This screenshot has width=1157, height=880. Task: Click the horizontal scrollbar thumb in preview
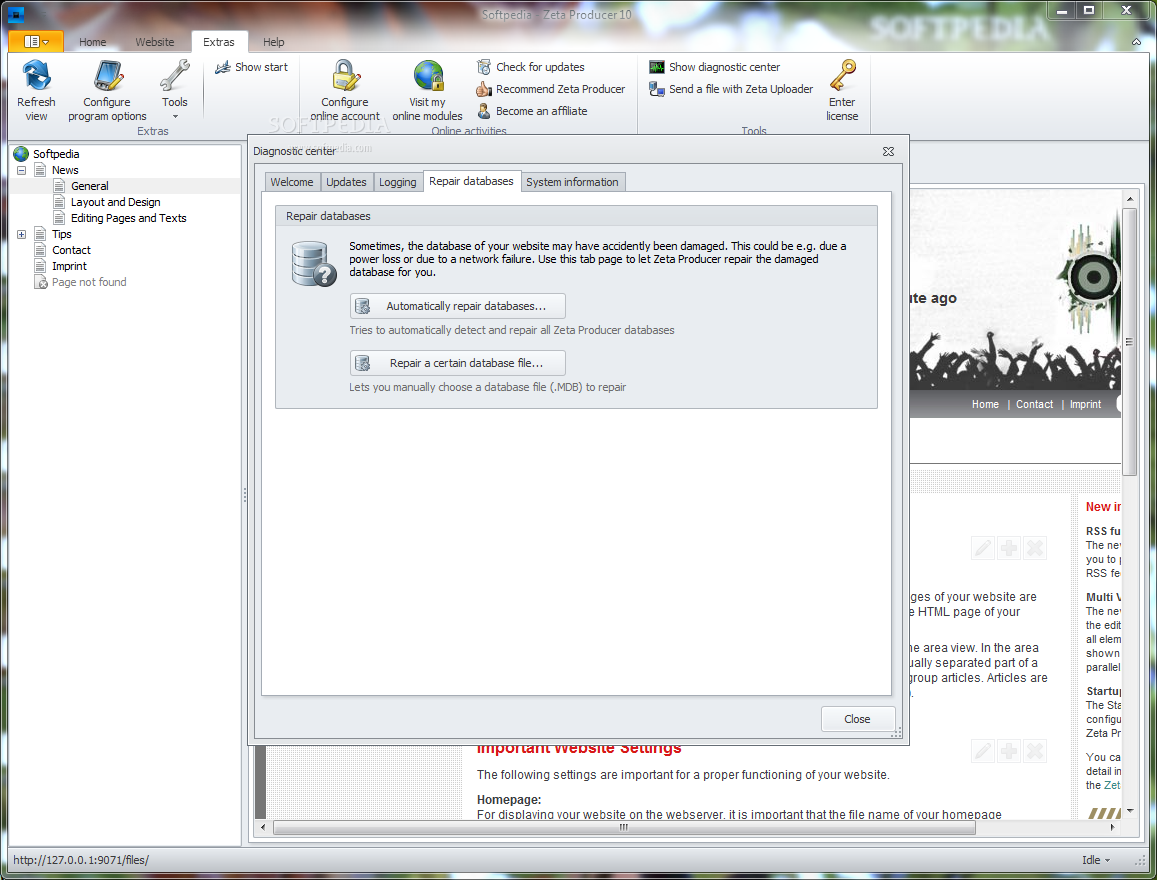[x=624, y=828]
